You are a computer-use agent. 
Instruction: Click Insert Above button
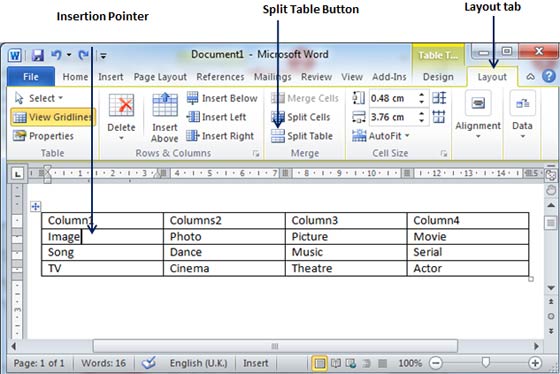coord(165,118)
